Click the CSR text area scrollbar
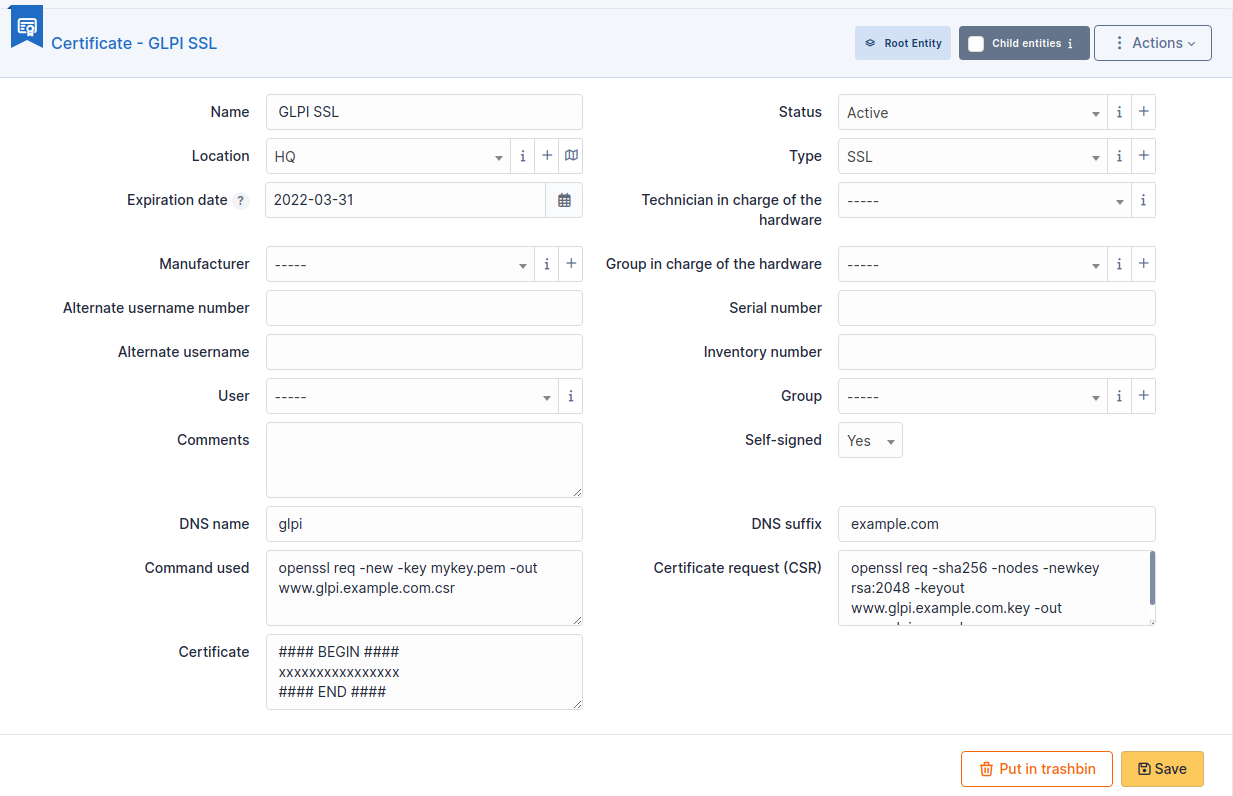This screenshot has width=1233, height=796. [x=1152, y=579]
